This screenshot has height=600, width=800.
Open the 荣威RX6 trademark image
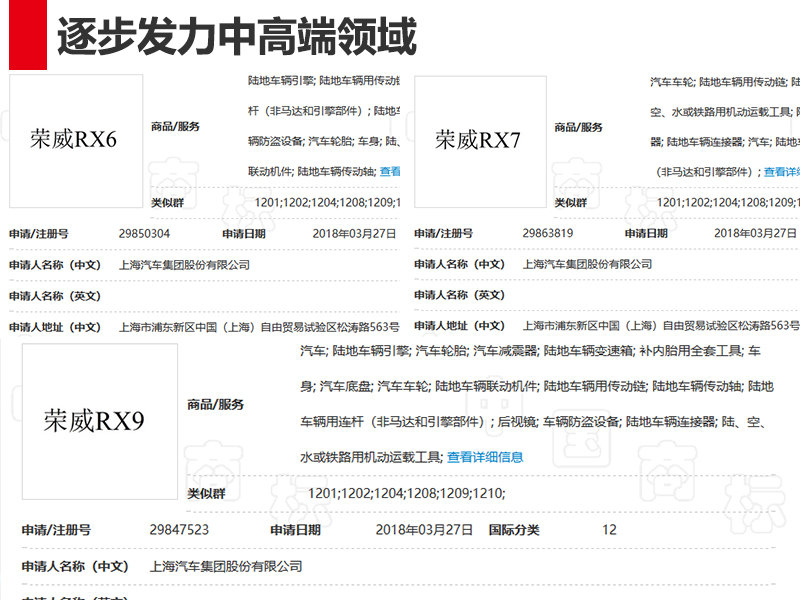pos(76,141)
